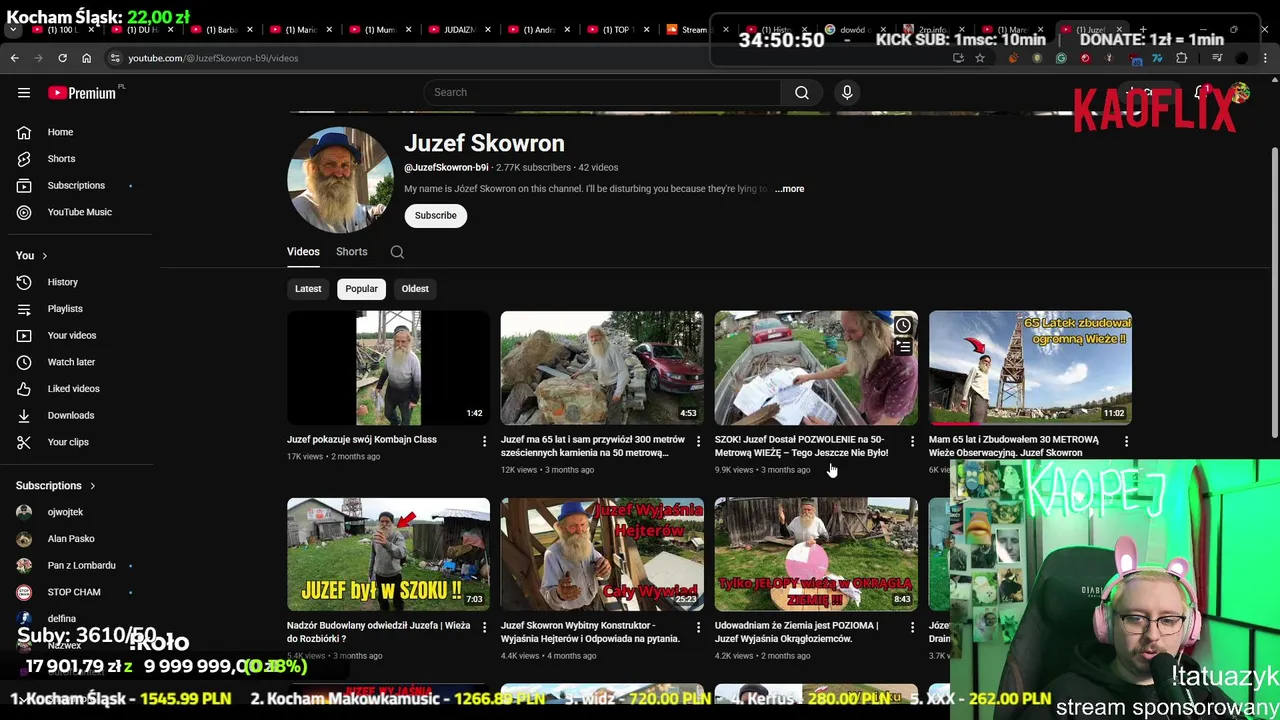Viewport: 1280px width, 720px height.
Task: Sort videos by Oldest
Action: click(x=415, y=289)
